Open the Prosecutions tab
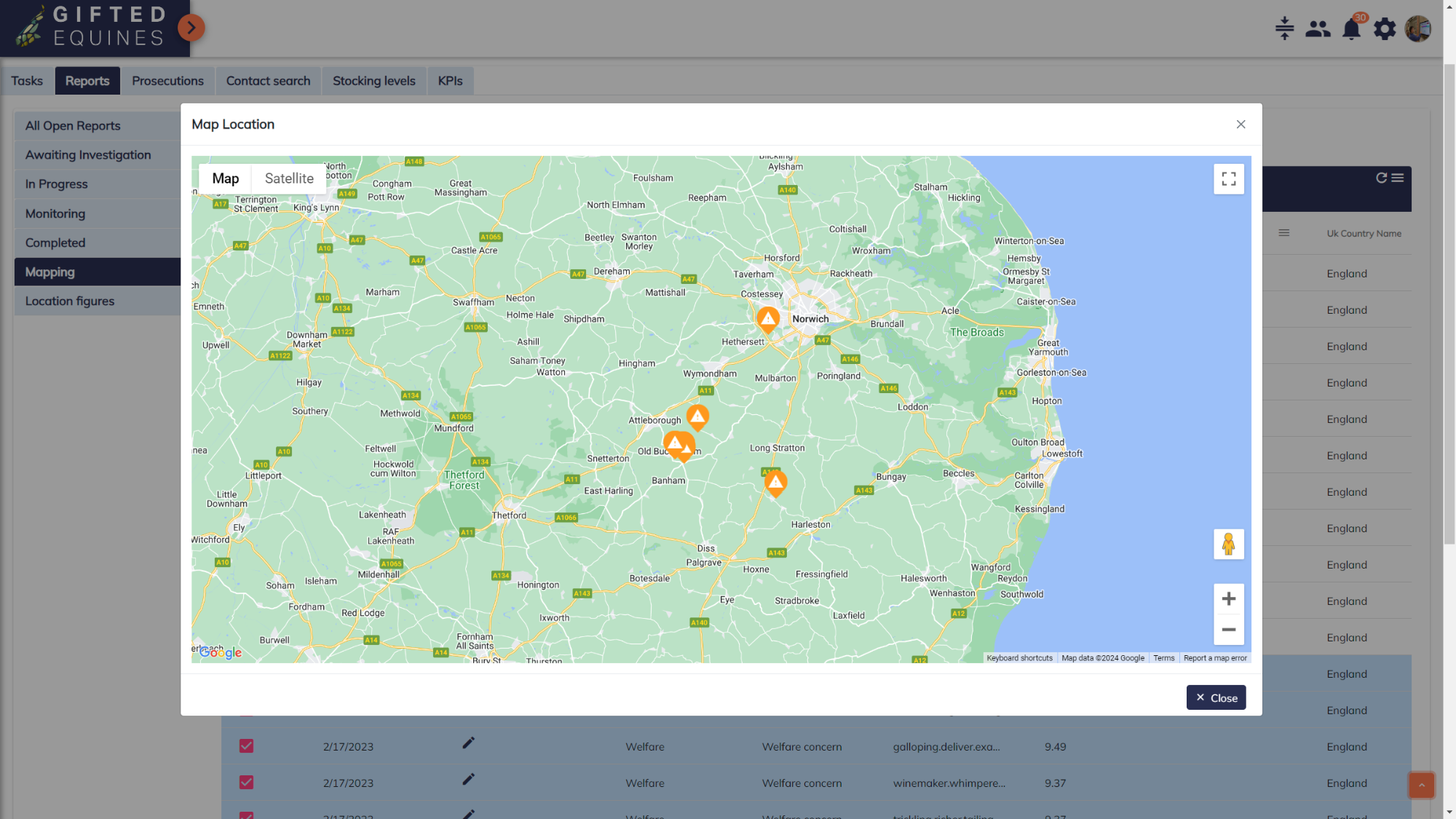The width and height of the screenshot is (1456, 819). (167, 81)
